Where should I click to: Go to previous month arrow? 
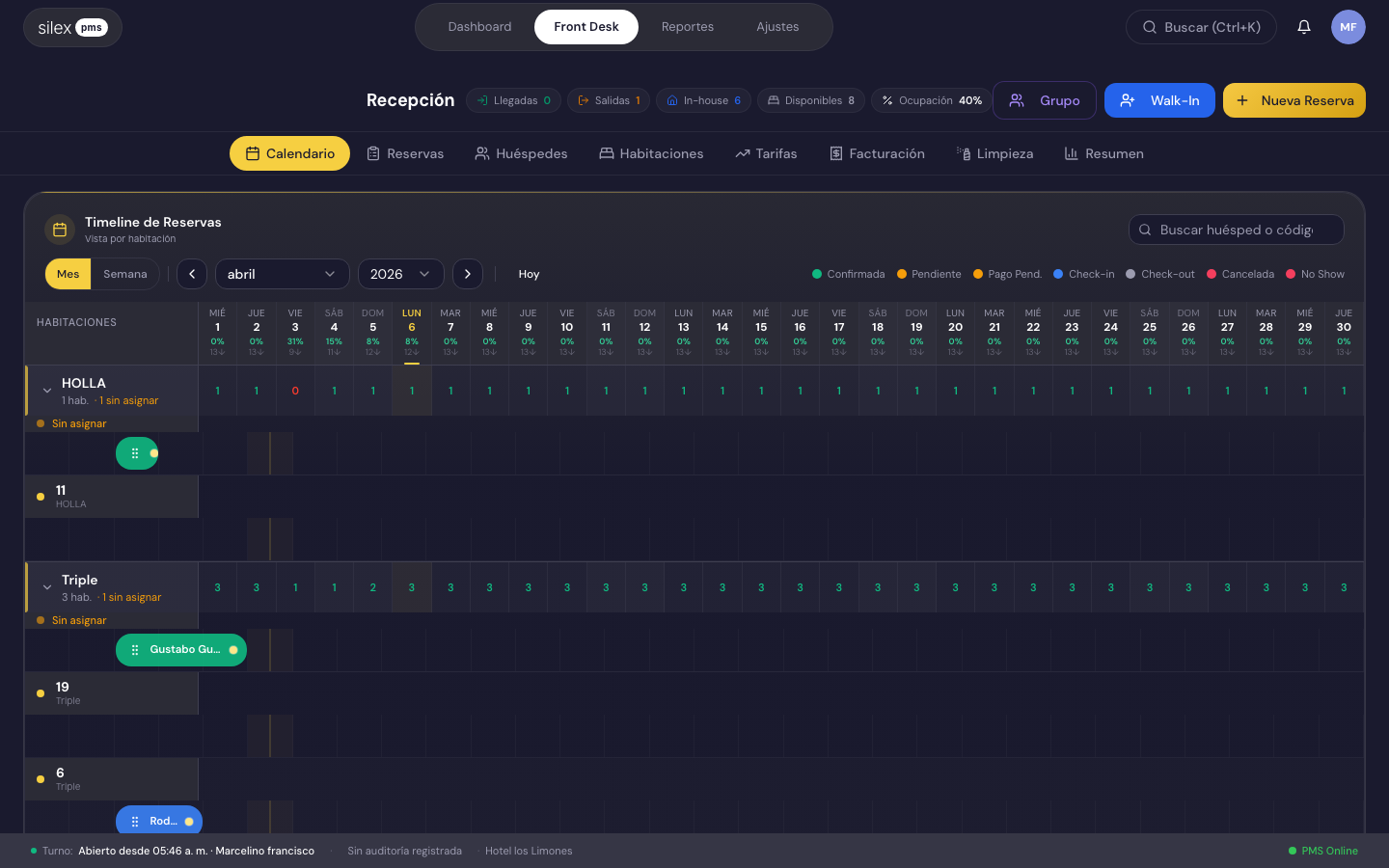[x=192, y=274]
